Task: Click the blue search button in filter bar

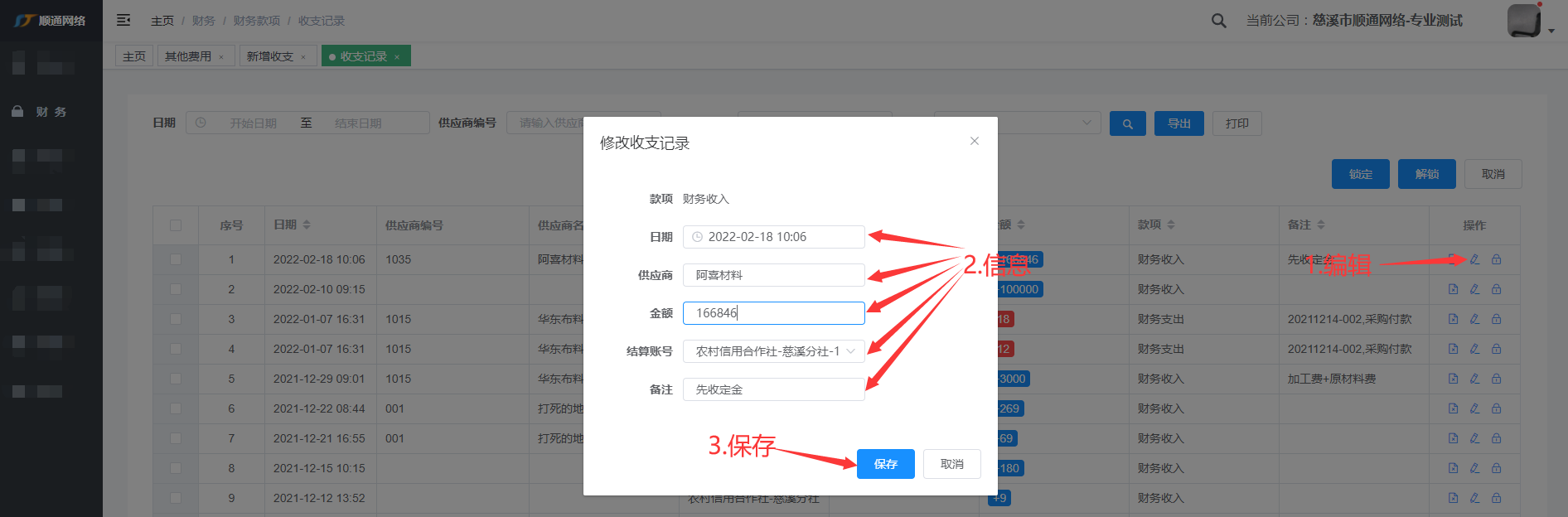Action: pos(1127,123)
